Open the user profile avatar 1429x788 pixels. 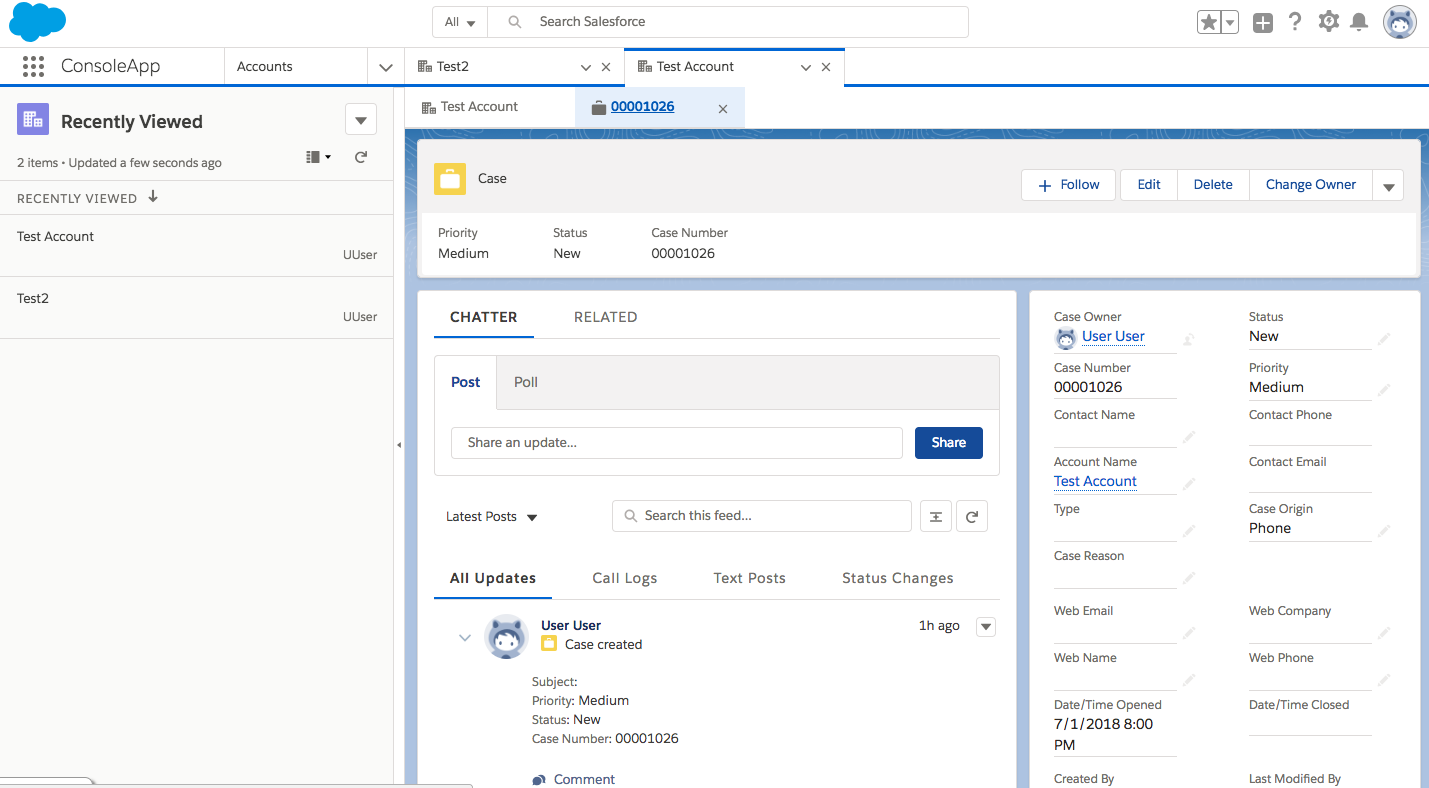1399,22
